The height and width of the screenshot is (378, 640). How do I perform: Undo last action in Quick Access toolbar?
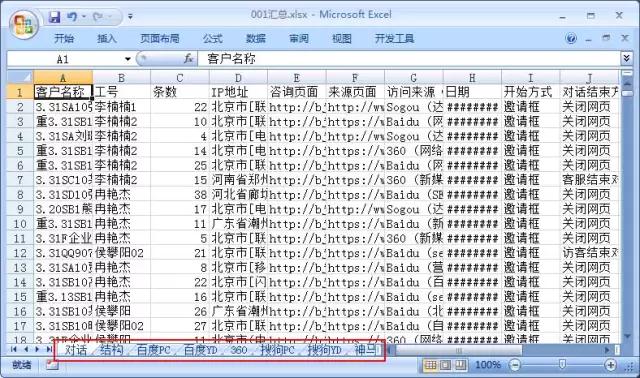[72, 17]
